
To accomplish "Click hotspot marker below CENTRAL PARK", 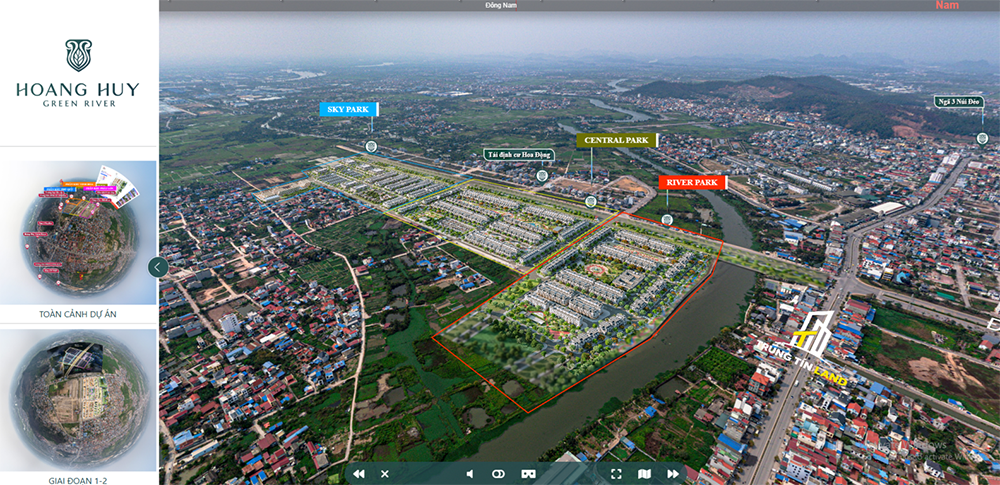I will click(x=591, y=201).
